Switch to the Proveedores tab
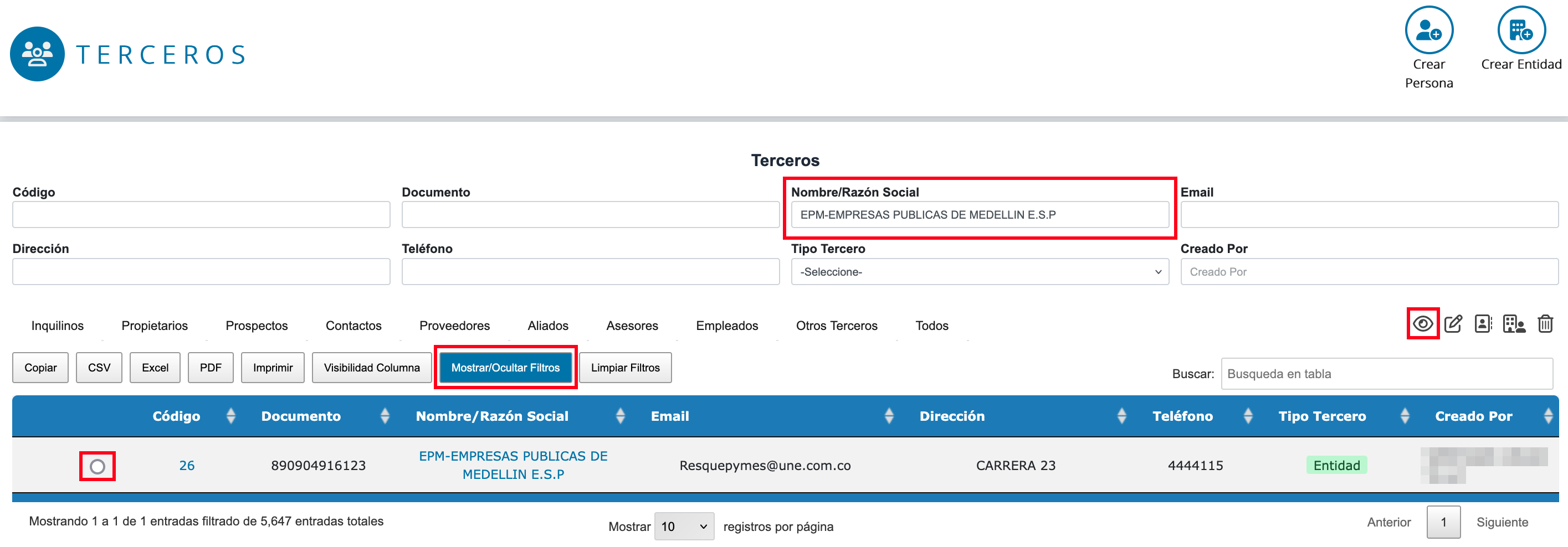Image resolution: width=1568 pixels, height=547 pixels. [454, 326]
